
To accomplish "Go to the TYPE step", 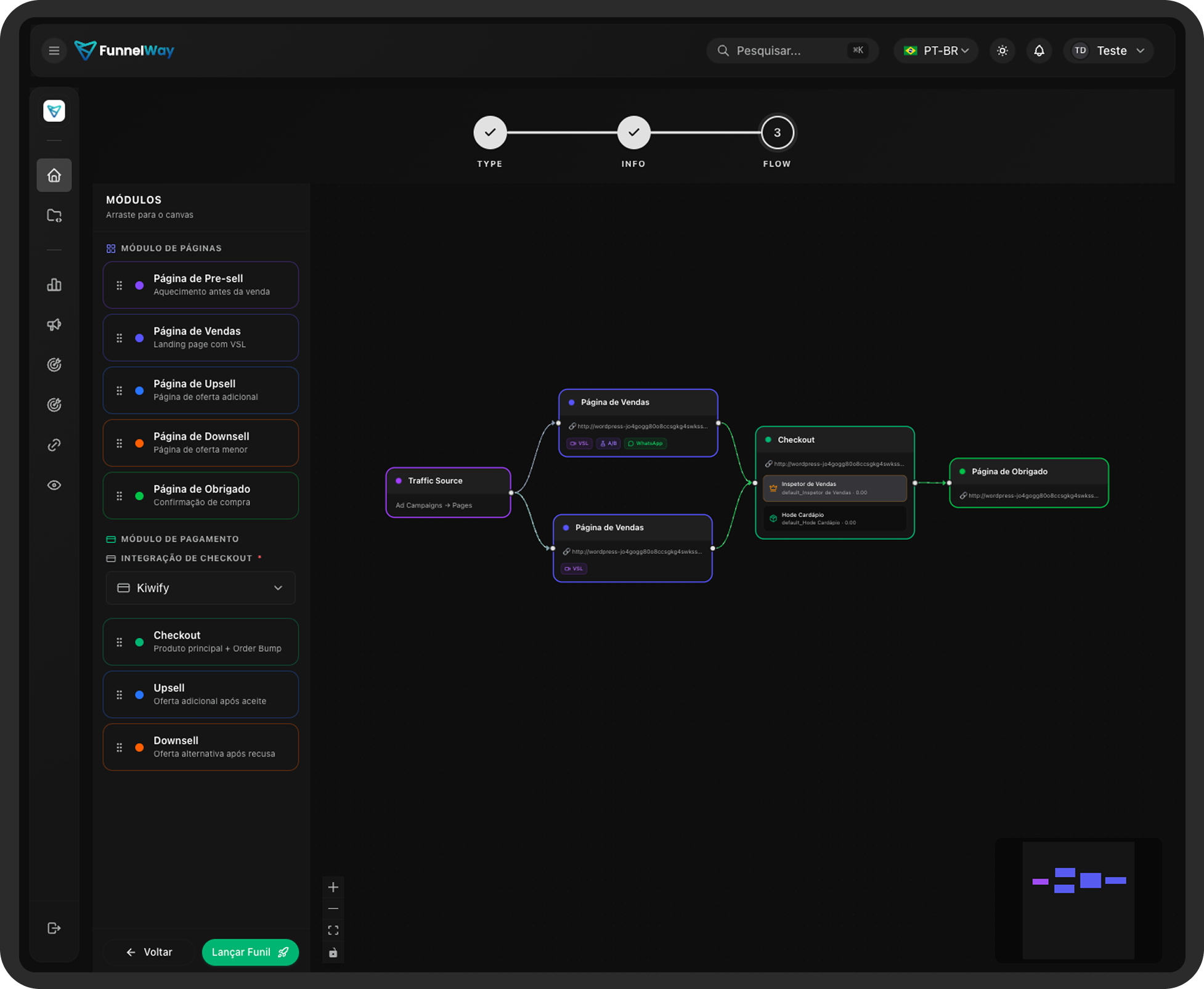I will click(x=490, y=132).
